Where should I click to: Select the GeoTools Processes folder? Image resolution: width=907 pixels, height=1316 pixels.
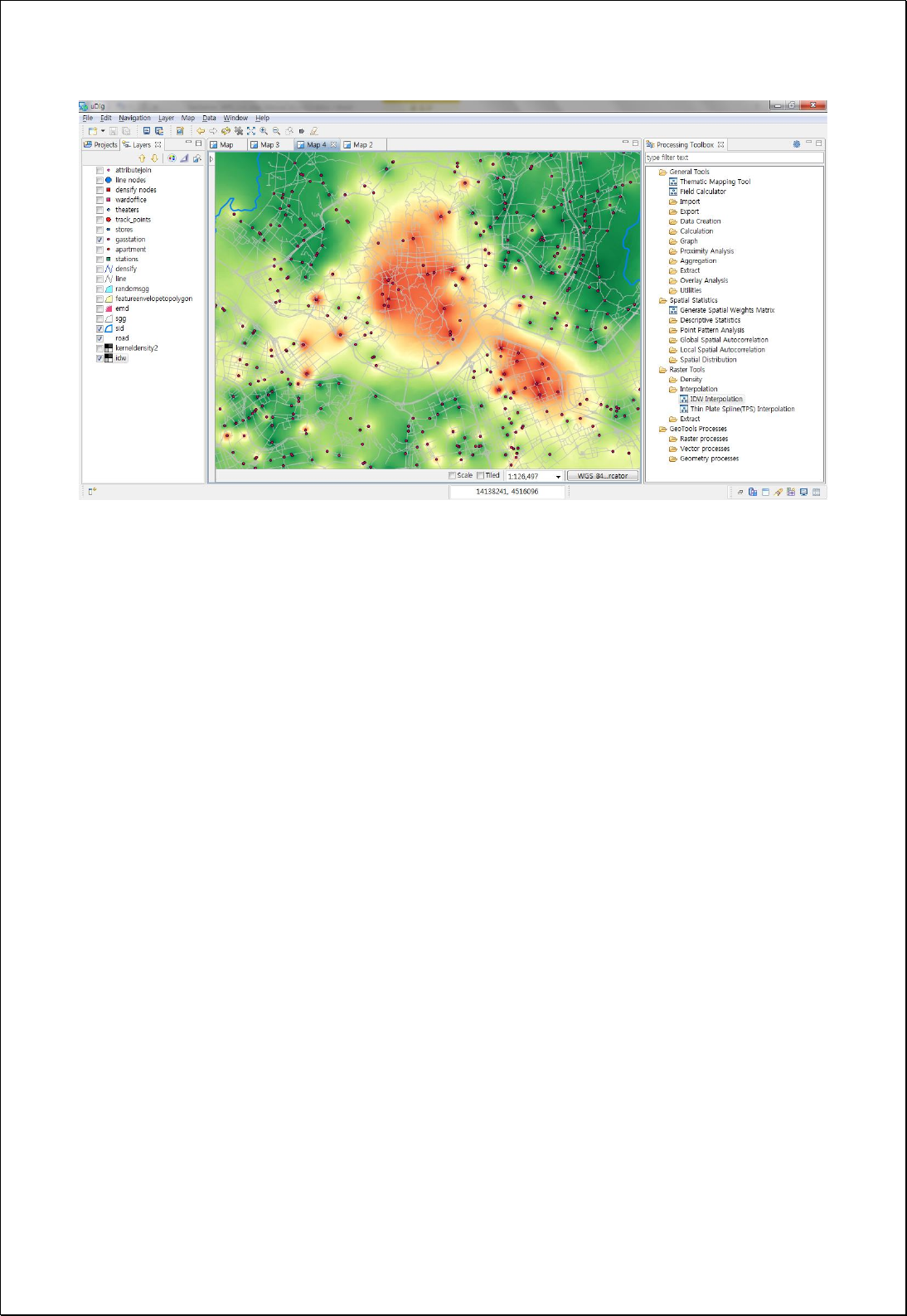pos(698,429)
